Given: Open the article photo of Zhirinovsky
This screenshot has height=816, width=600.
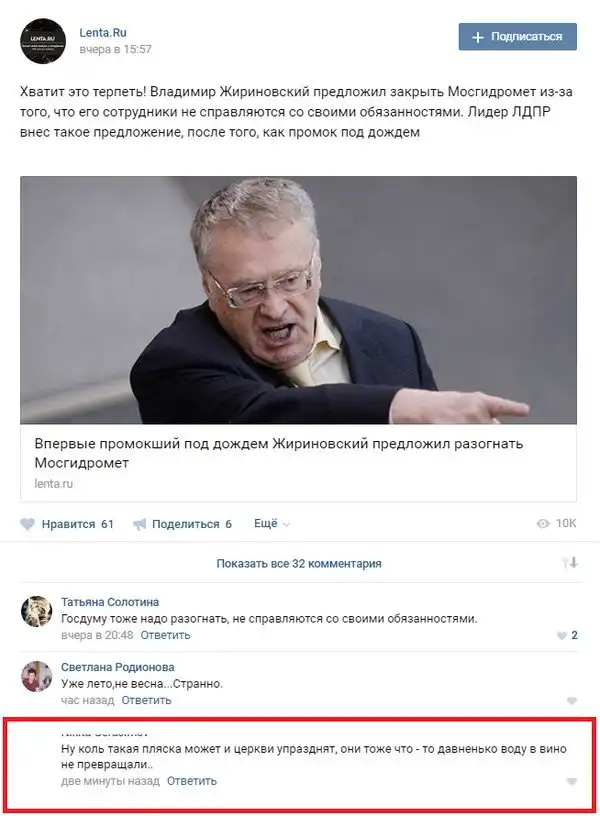Looking at the screenshot, I should 298,300.
